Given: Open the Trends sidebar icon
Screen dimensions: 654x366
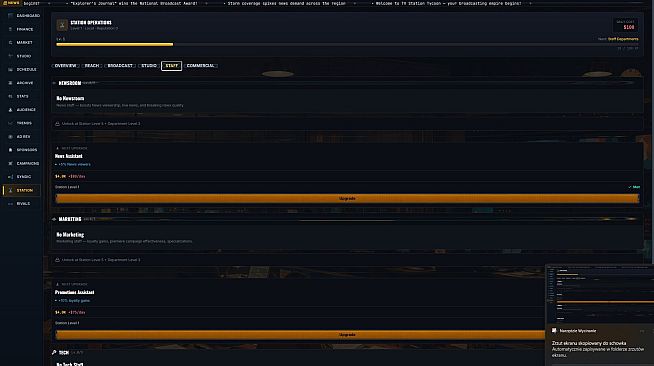Looking at the screenshot, I should pyautogui.click(x=10, y=123).
